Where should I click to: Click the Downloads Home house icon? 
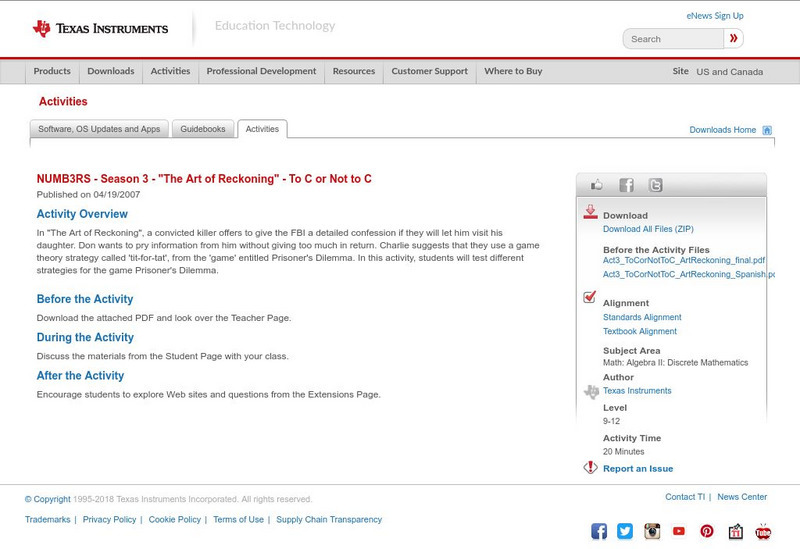767,130
